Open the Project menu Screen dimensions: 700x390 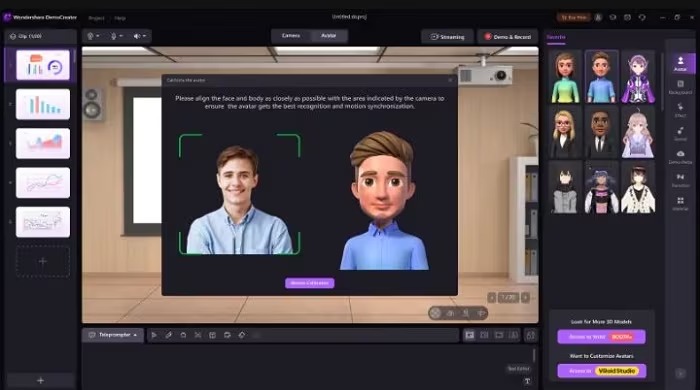pos(96,18)
